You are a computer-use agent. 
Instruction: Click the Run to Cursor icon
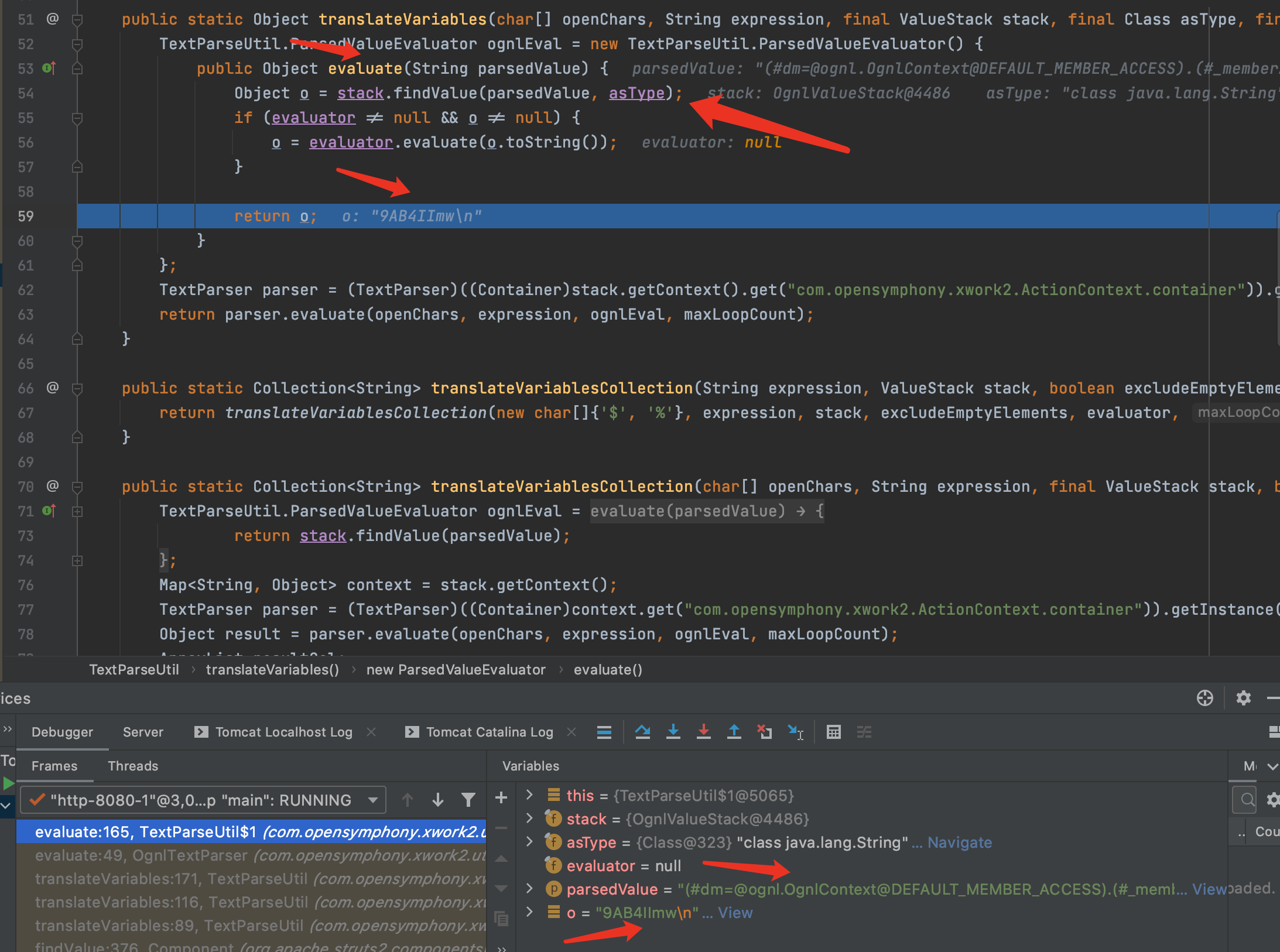[795, 732]
